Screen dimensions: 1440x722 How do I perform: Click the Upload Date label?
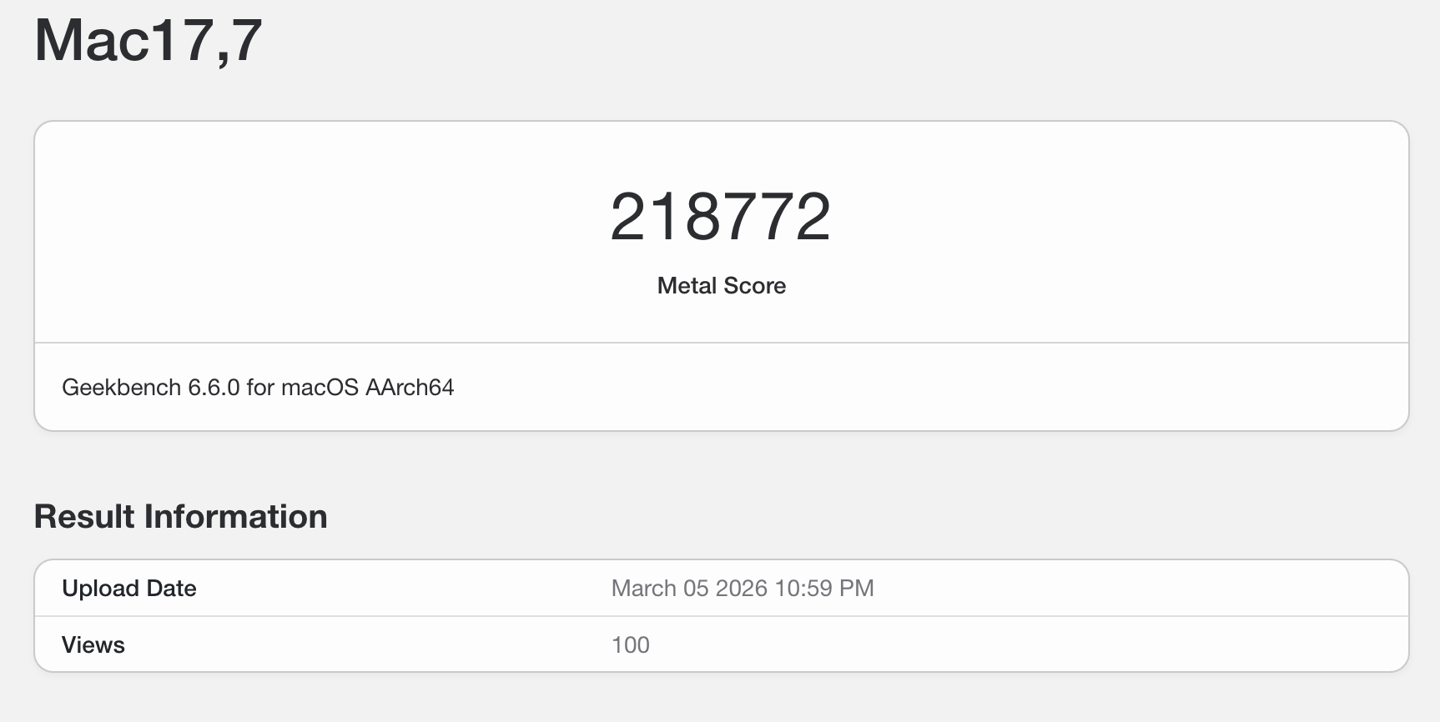[x=129, y=588]
